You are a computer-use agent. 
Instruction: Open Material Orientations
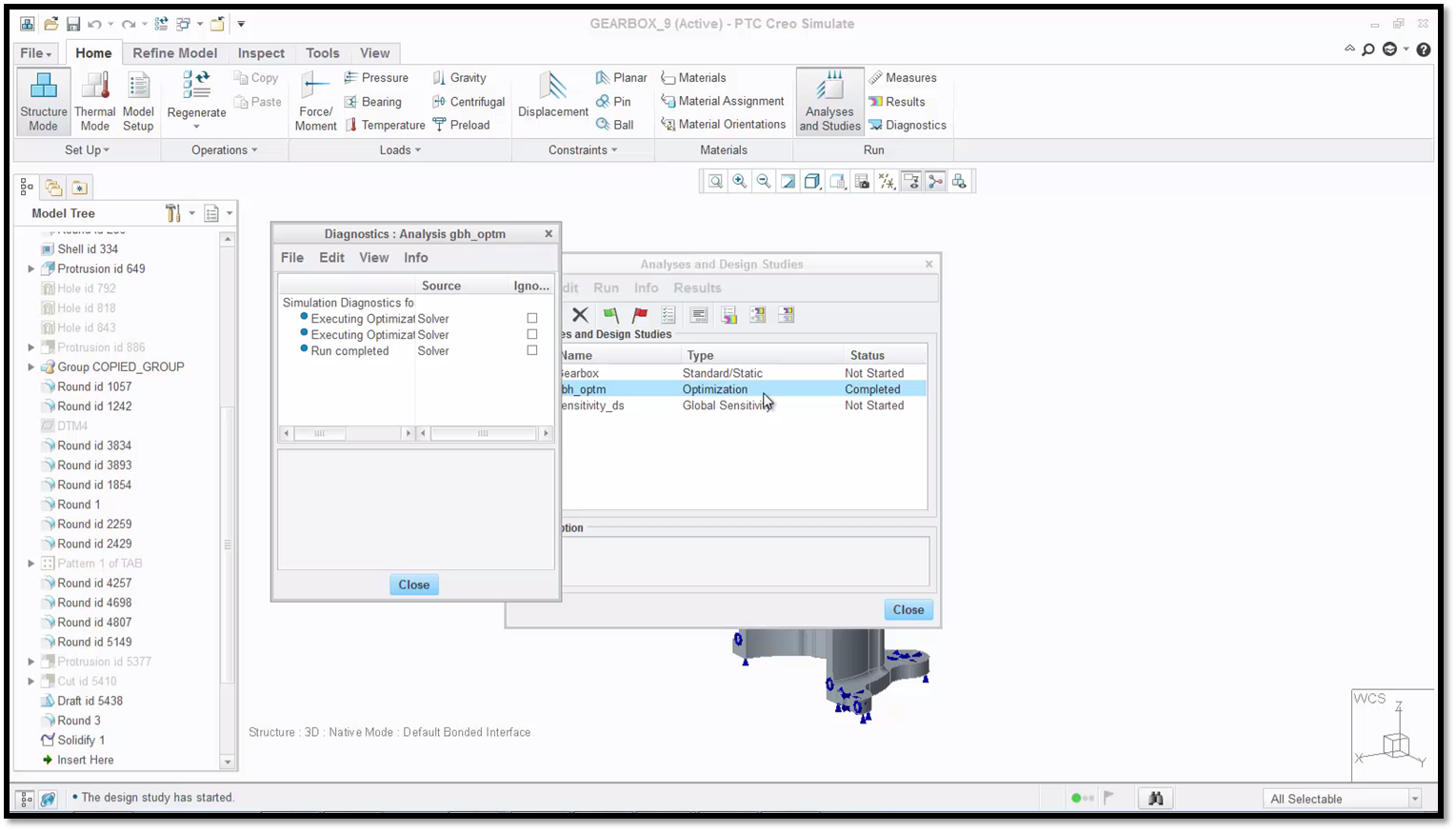724,124
